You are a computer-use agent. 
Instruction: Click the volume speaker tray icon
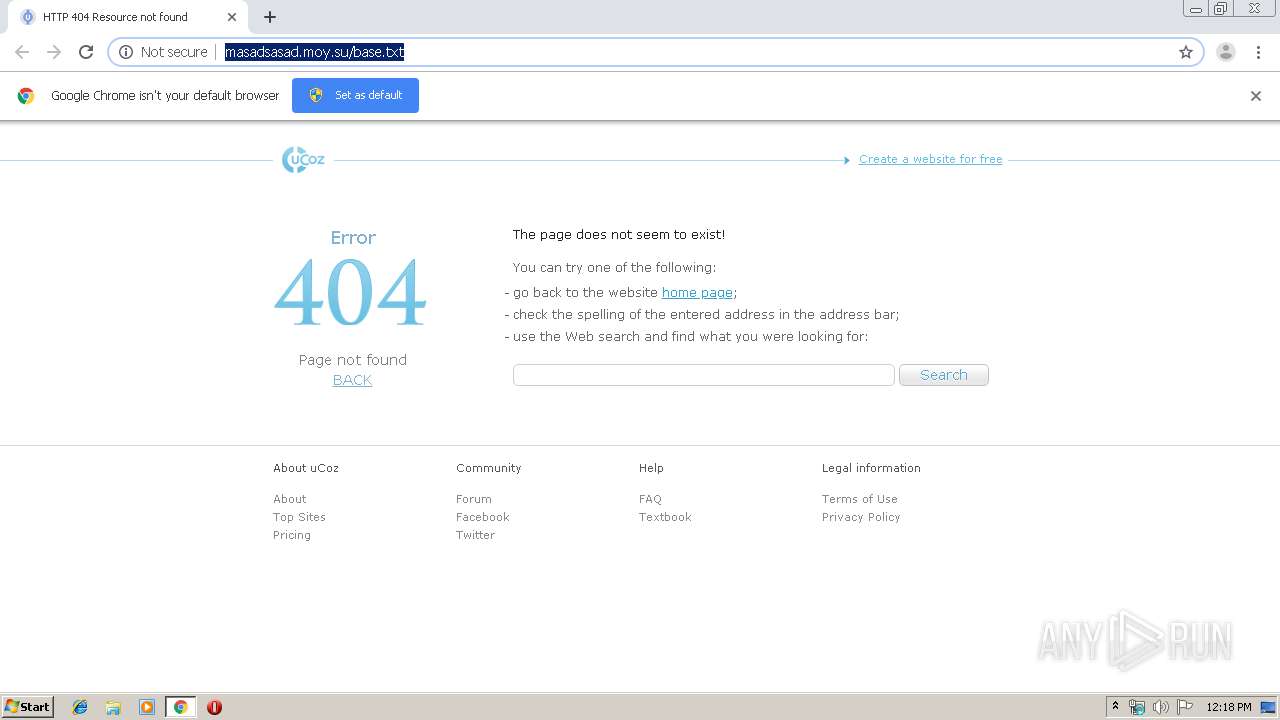1161,707
